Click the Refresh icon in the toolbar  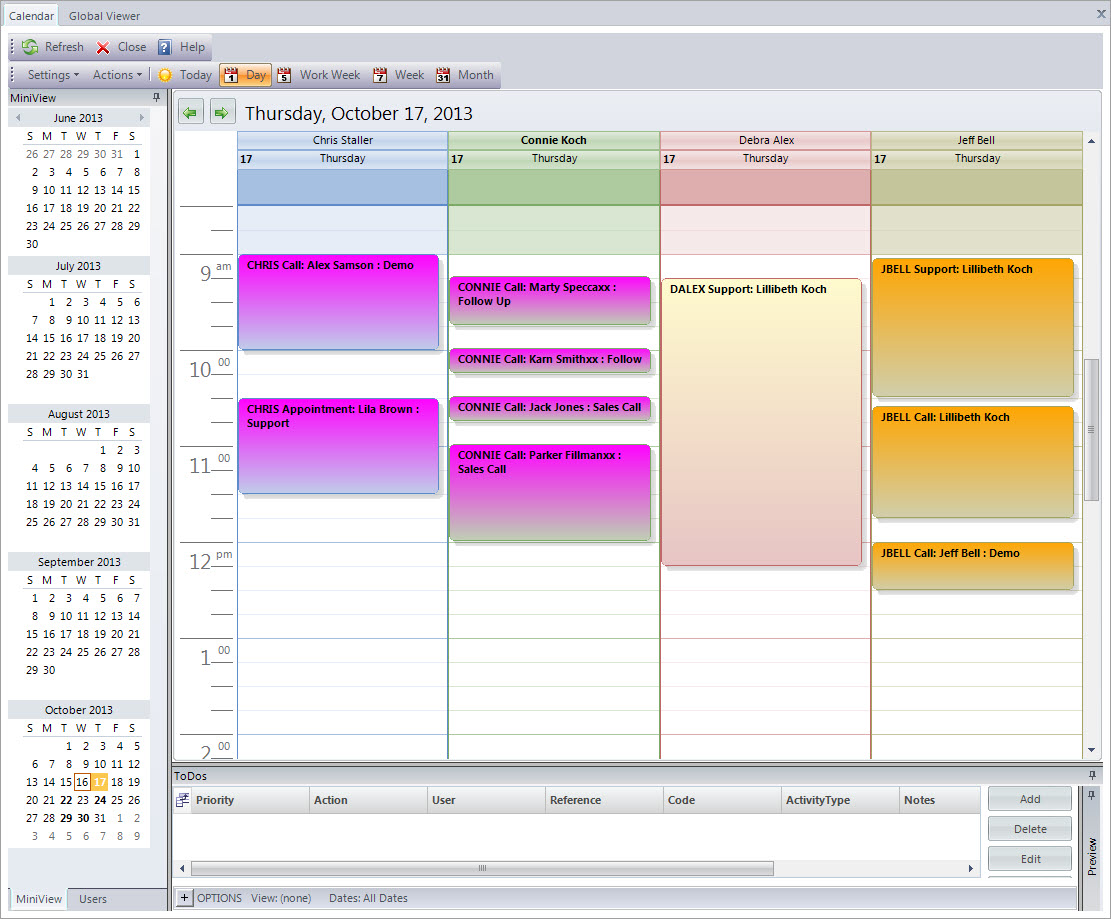(x=30, y=47)
